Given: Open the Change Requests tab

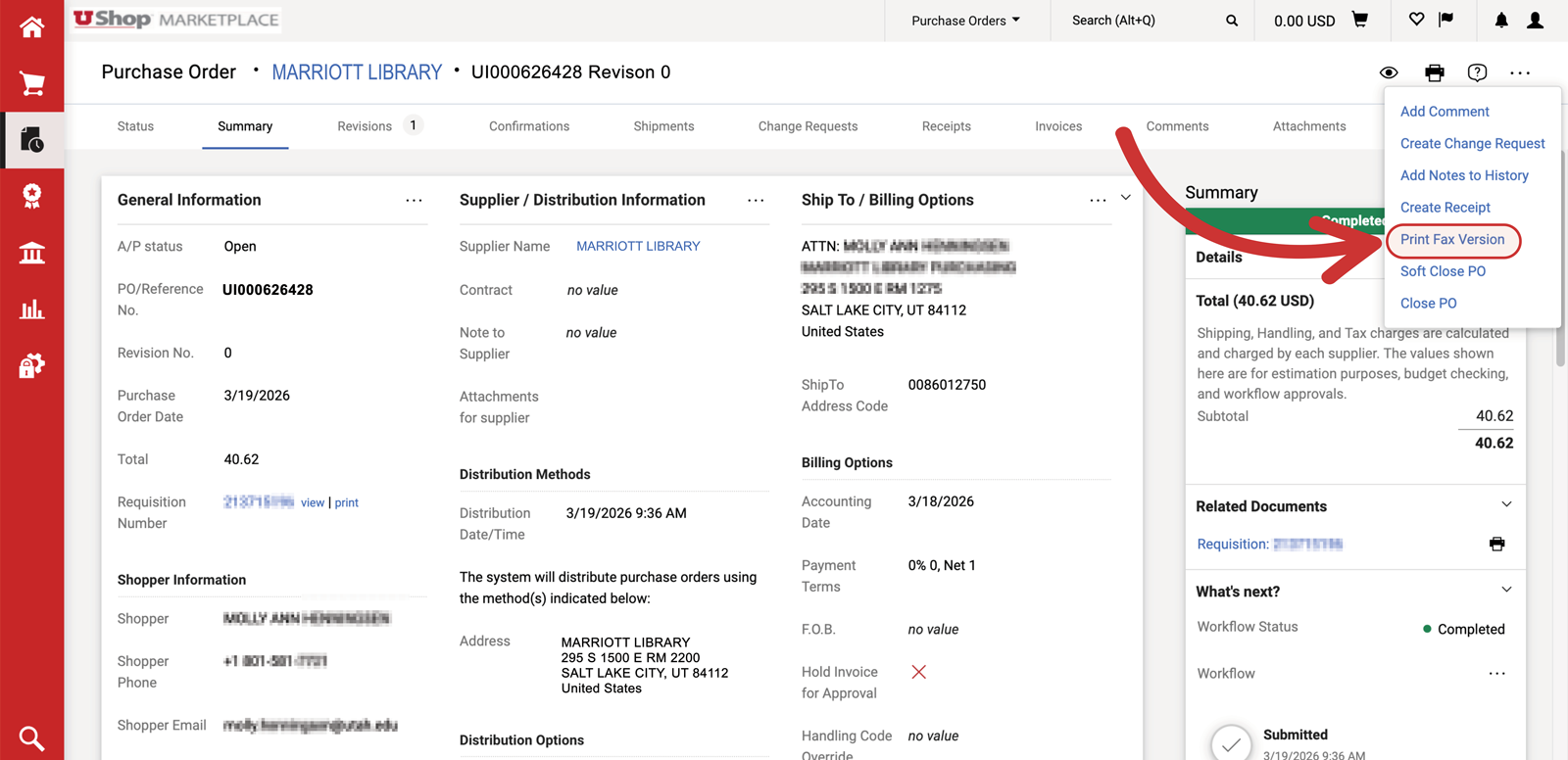Looking at the screenshot, I should pos(808,126).
